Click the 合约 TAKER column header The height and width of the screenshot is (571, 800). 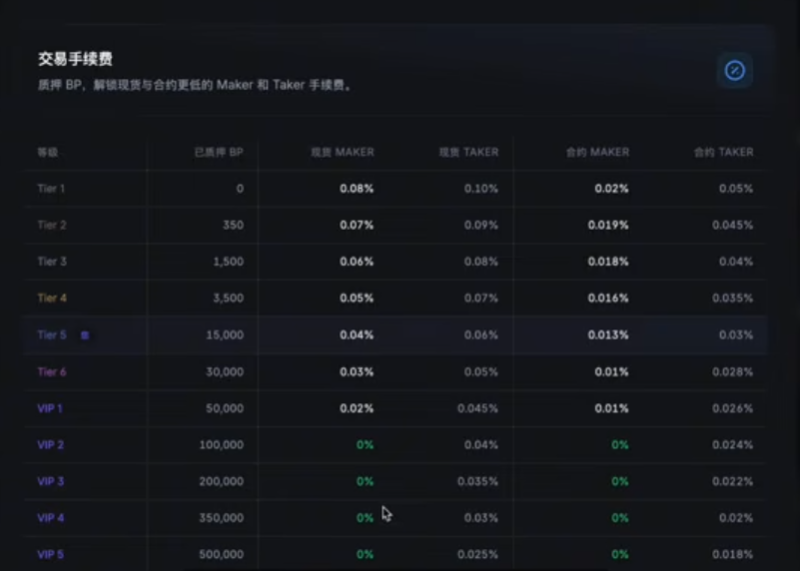723,152
